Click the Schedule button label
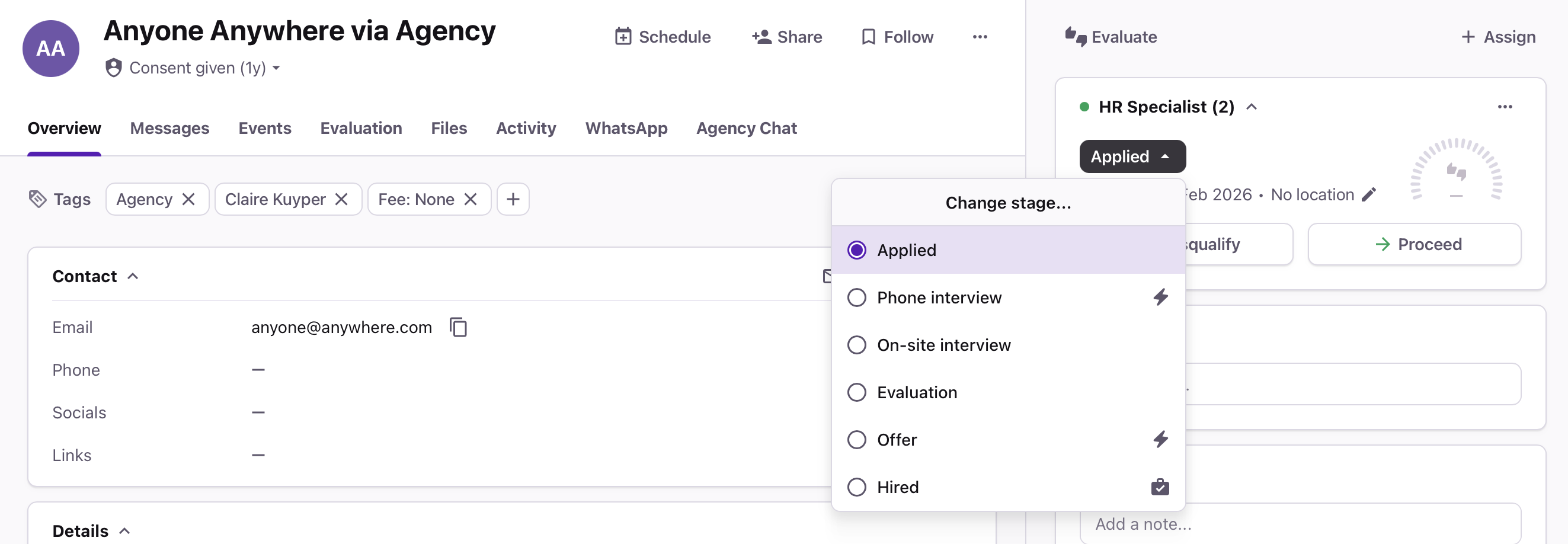 [674, 37]
